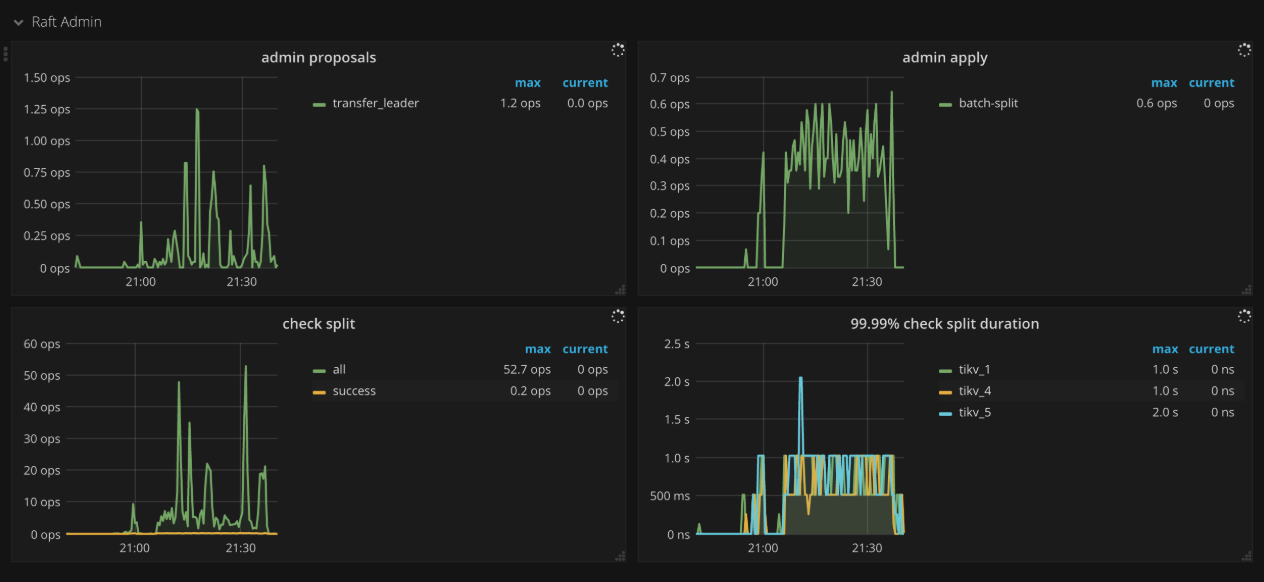Open the admin apply panel title menu
The image size is (1264, 582).
click(x=944, y=57)
